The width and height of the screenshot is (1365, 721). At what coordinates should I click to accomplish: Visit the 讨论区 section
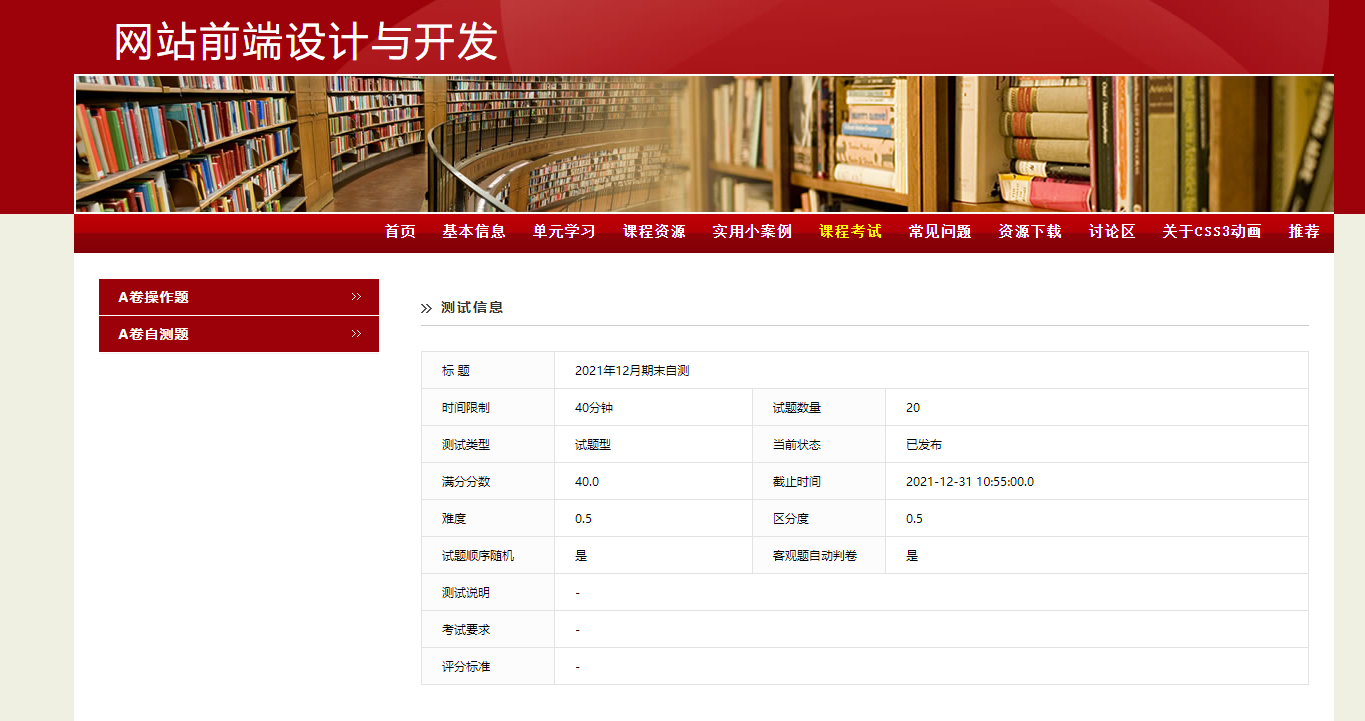pos(1112,232)
